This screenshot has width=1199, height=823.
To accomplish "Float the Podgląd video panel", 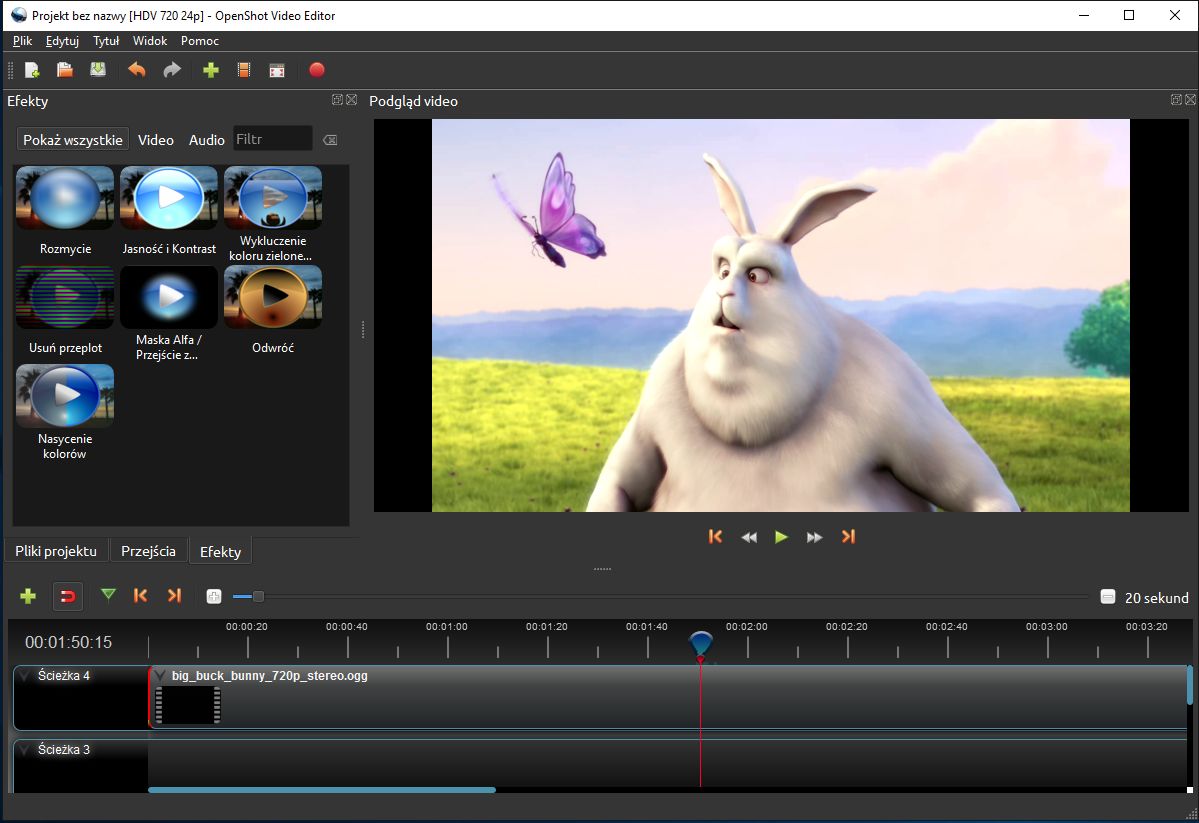I will tap(1176, 99).
